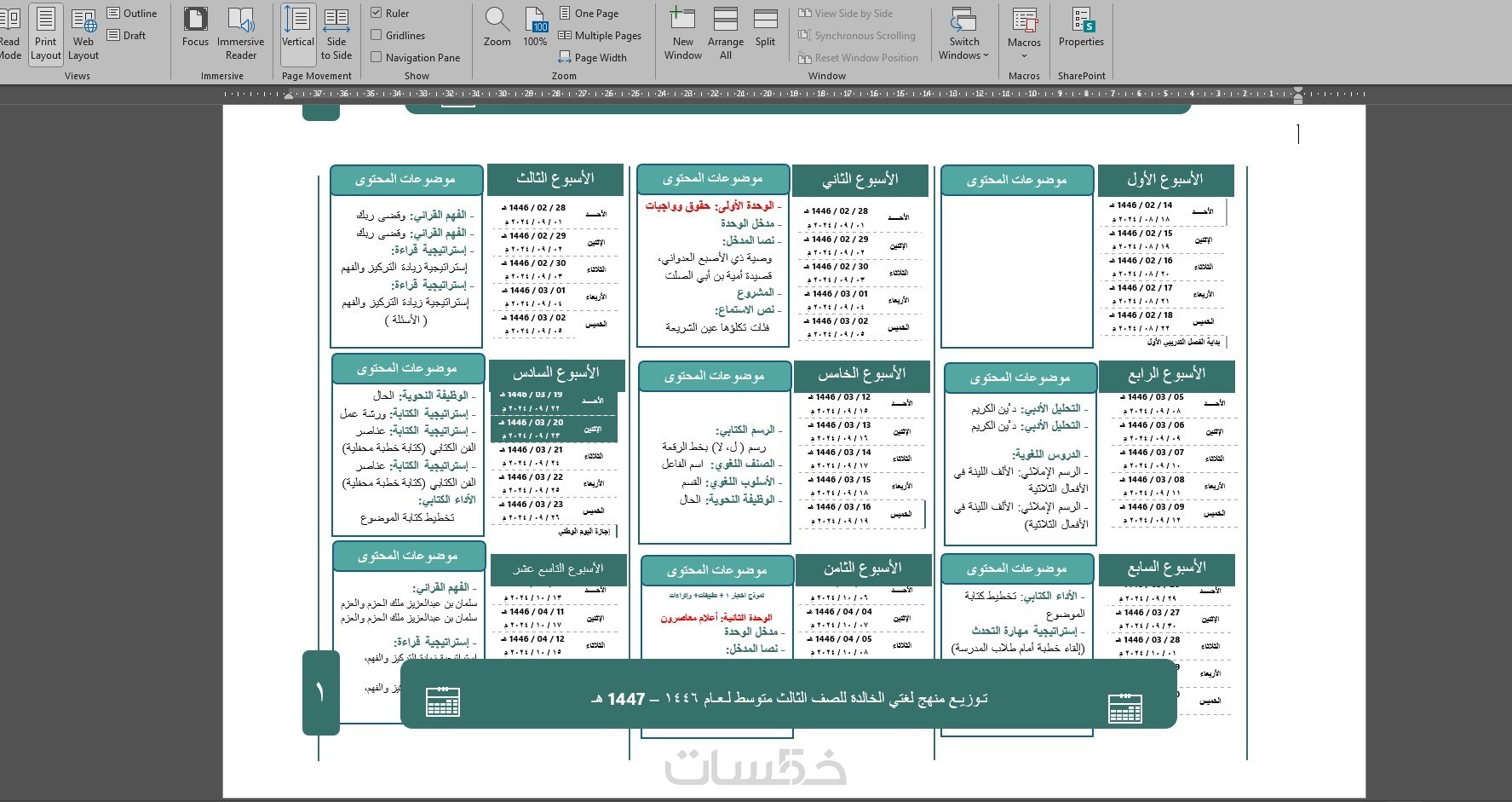The width and height of the screenshot is (1512, 802).
Task: Show Multiple Pages view
Action: [x=600, y=35]
